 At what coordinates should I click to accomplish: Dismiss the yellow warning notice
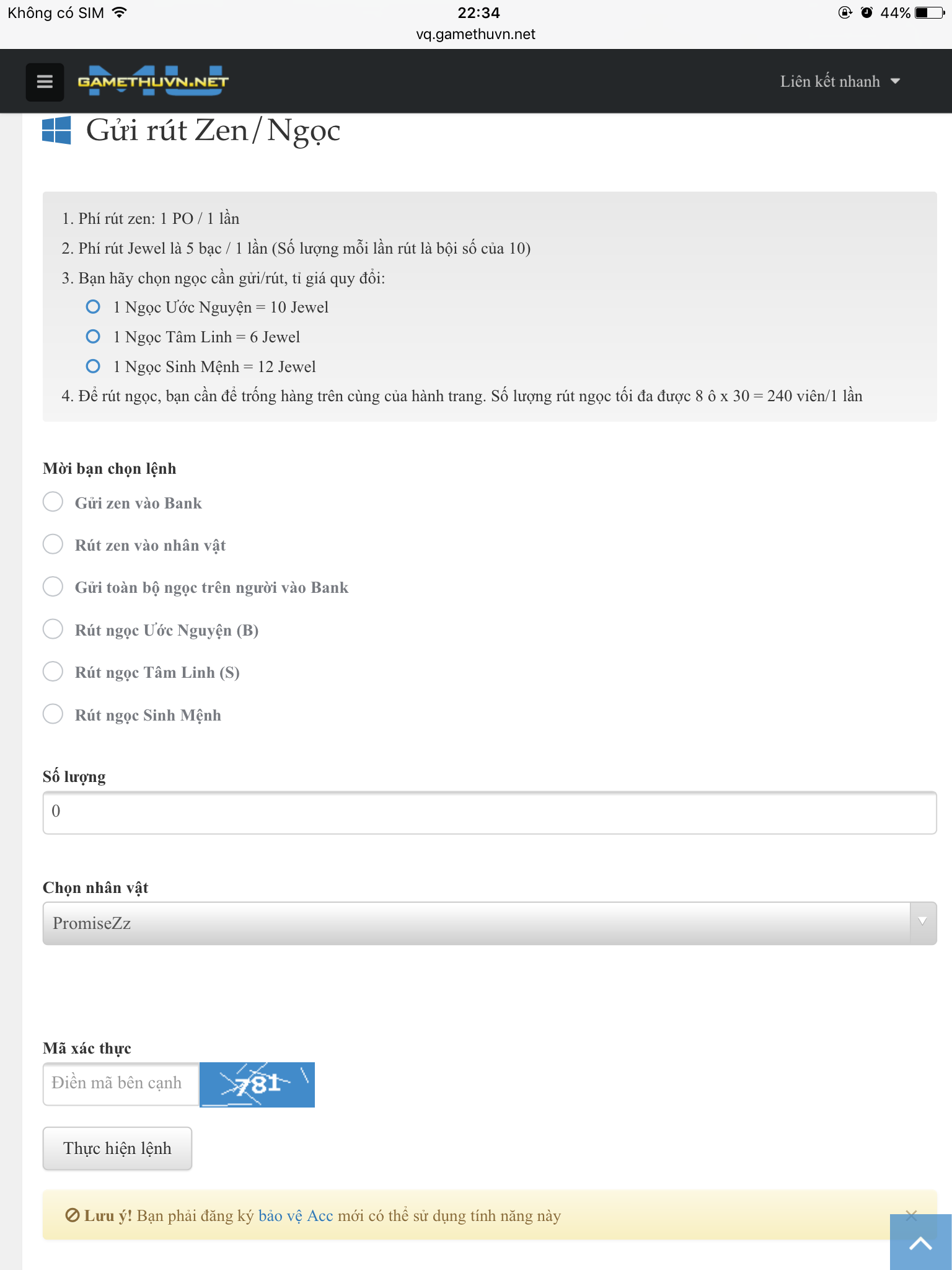click(x=910, y=1215)
